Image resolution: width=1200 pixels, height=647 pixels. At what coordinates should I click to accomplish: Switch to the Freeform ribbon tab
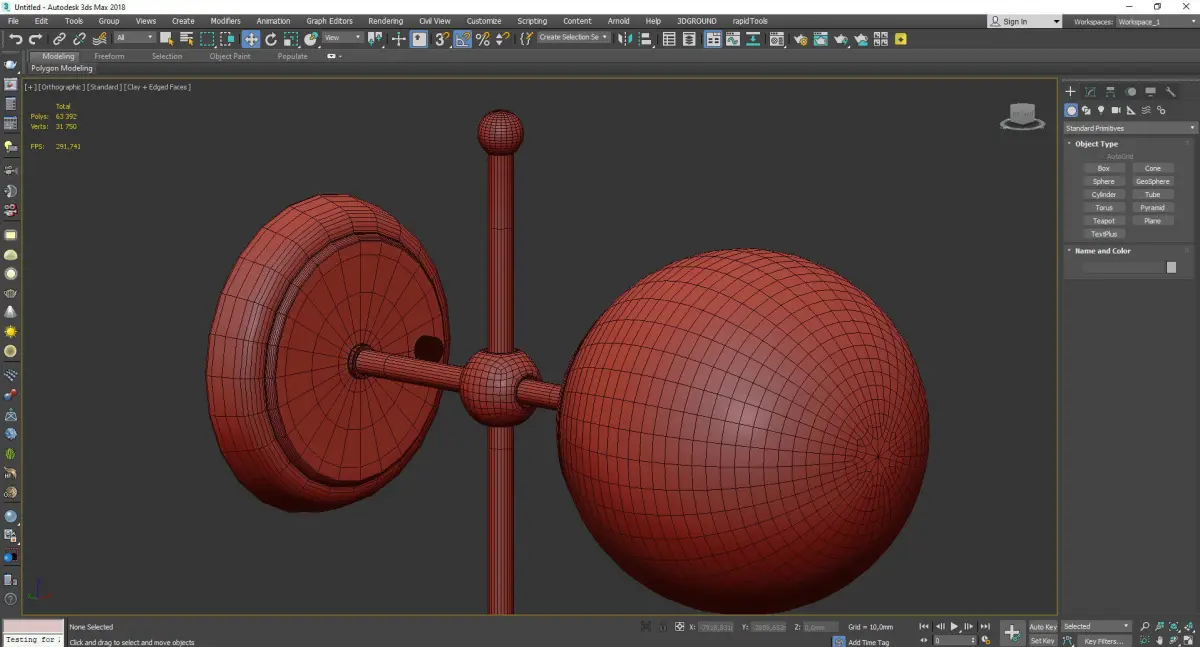tap(109, 56)
